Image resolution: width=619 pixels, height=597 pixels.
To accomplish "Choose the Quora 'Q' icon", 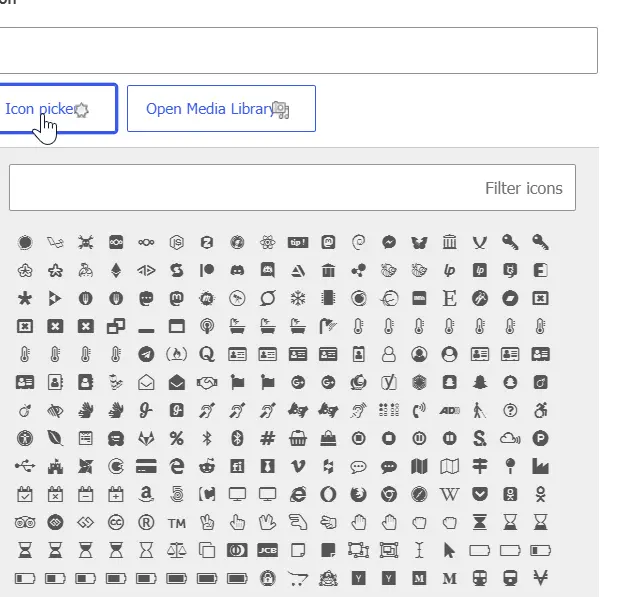I will [207, 354].
